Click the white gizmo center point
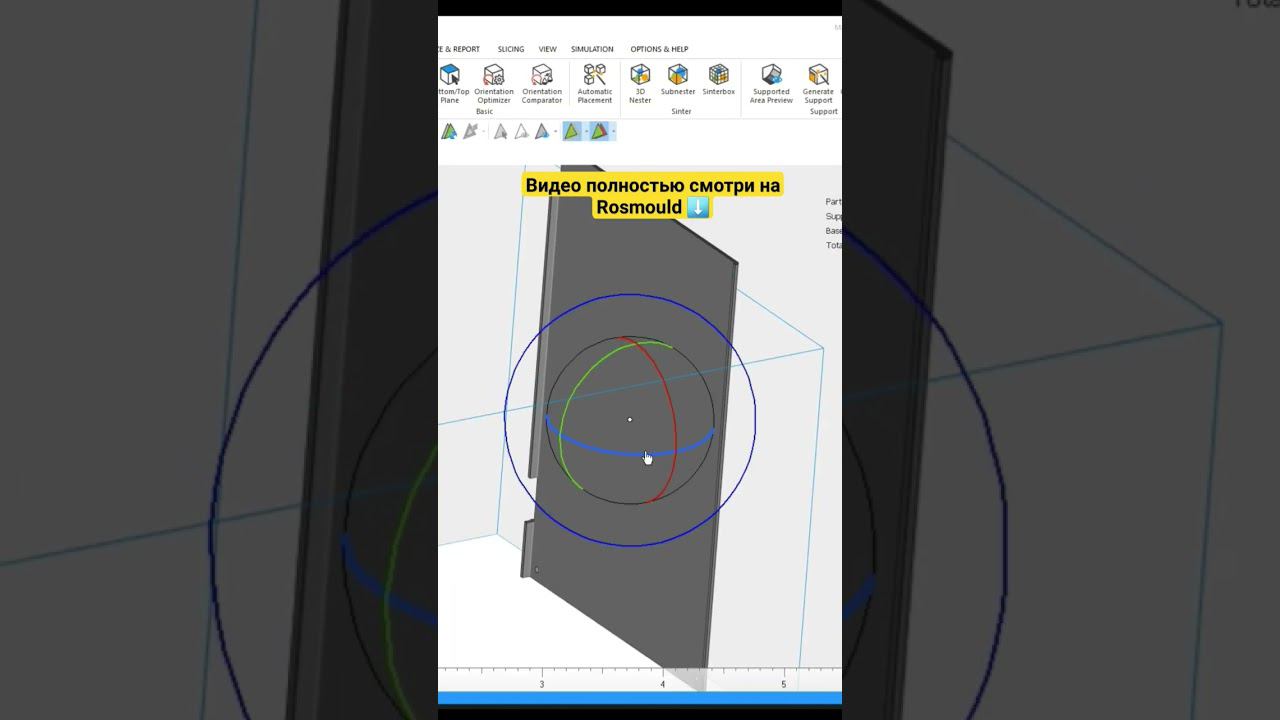This screenshot has width=1280, height=720. pos(630,419)
